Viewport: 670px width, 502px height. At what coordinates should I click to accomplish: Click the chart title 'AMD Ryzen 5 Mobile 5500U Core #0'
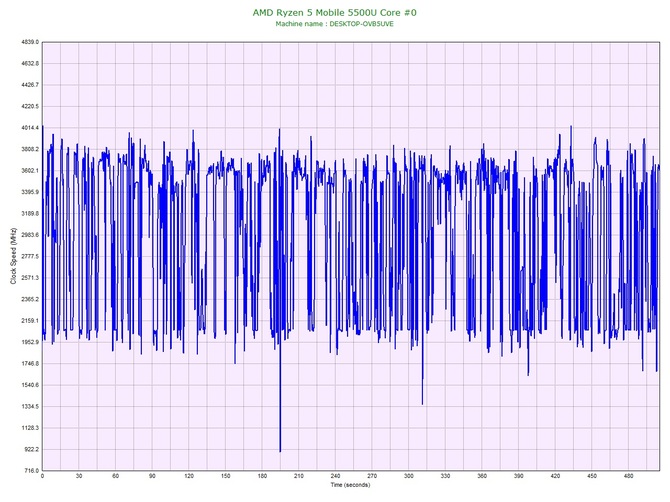click(334, 12)
